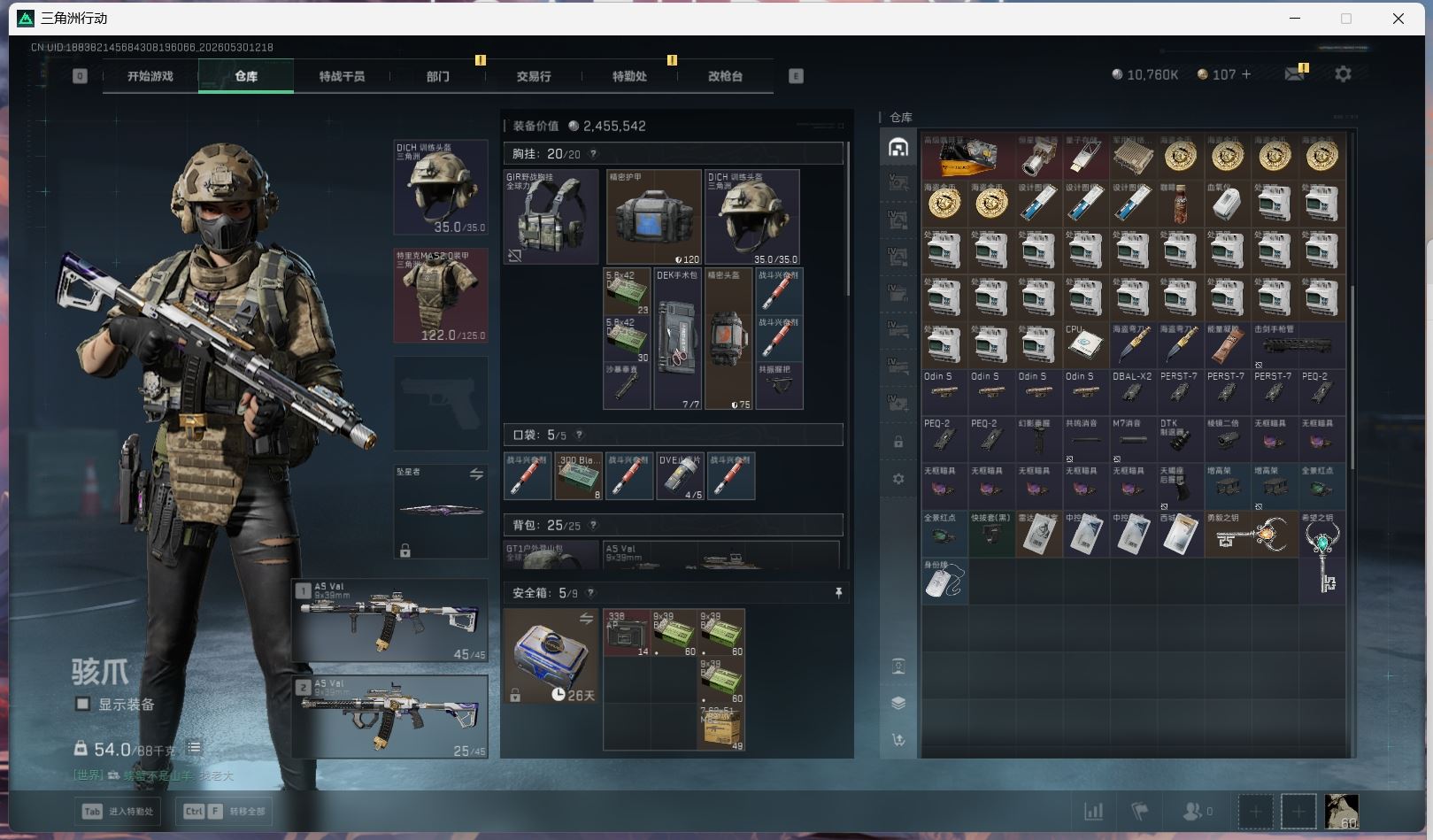The height and width of the screenshot is (840, 1433).
Task: Click the flag icon in the bottom bar
Action: click(1140, 811)
